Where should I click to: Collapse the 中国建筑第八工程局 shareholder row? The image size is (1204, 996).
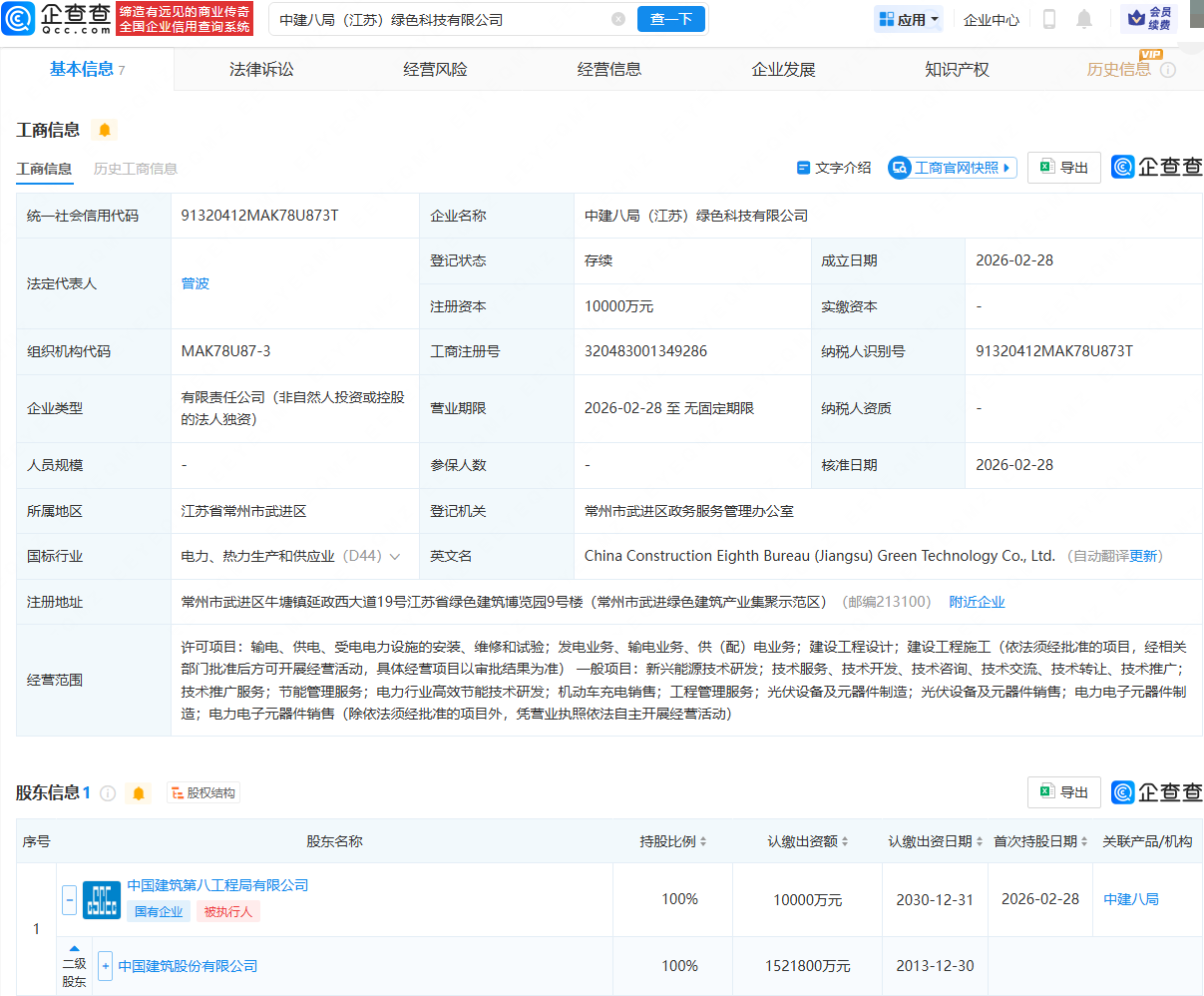(x=68, y=899)
